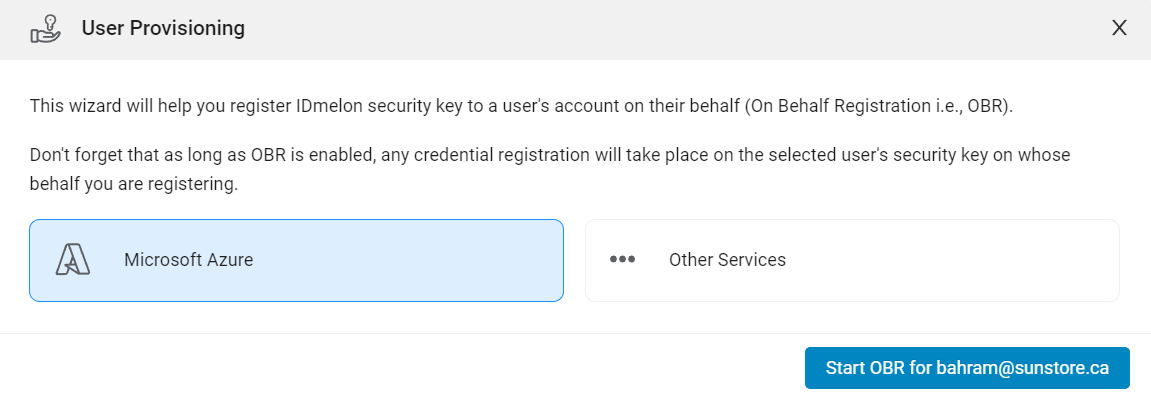
Task: Click the "Microsoft Azure" label text
Action: coord(189,260)
